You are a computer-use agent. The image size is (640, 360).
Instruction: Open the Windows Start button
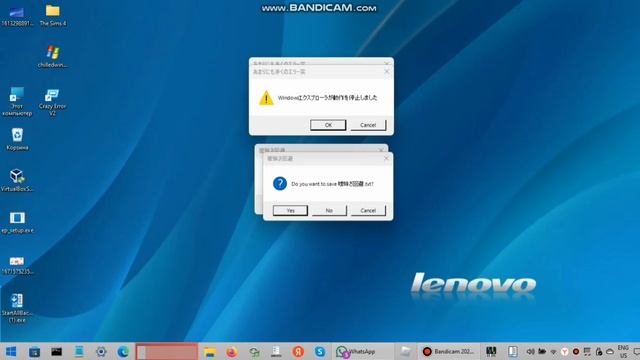click(x=11, y=351)
